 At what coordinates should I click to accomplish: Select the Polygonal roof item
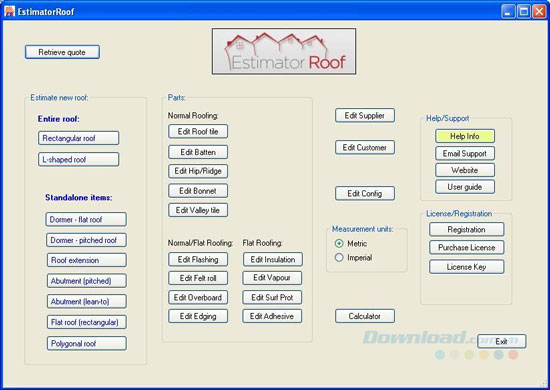tap(87, 343)
